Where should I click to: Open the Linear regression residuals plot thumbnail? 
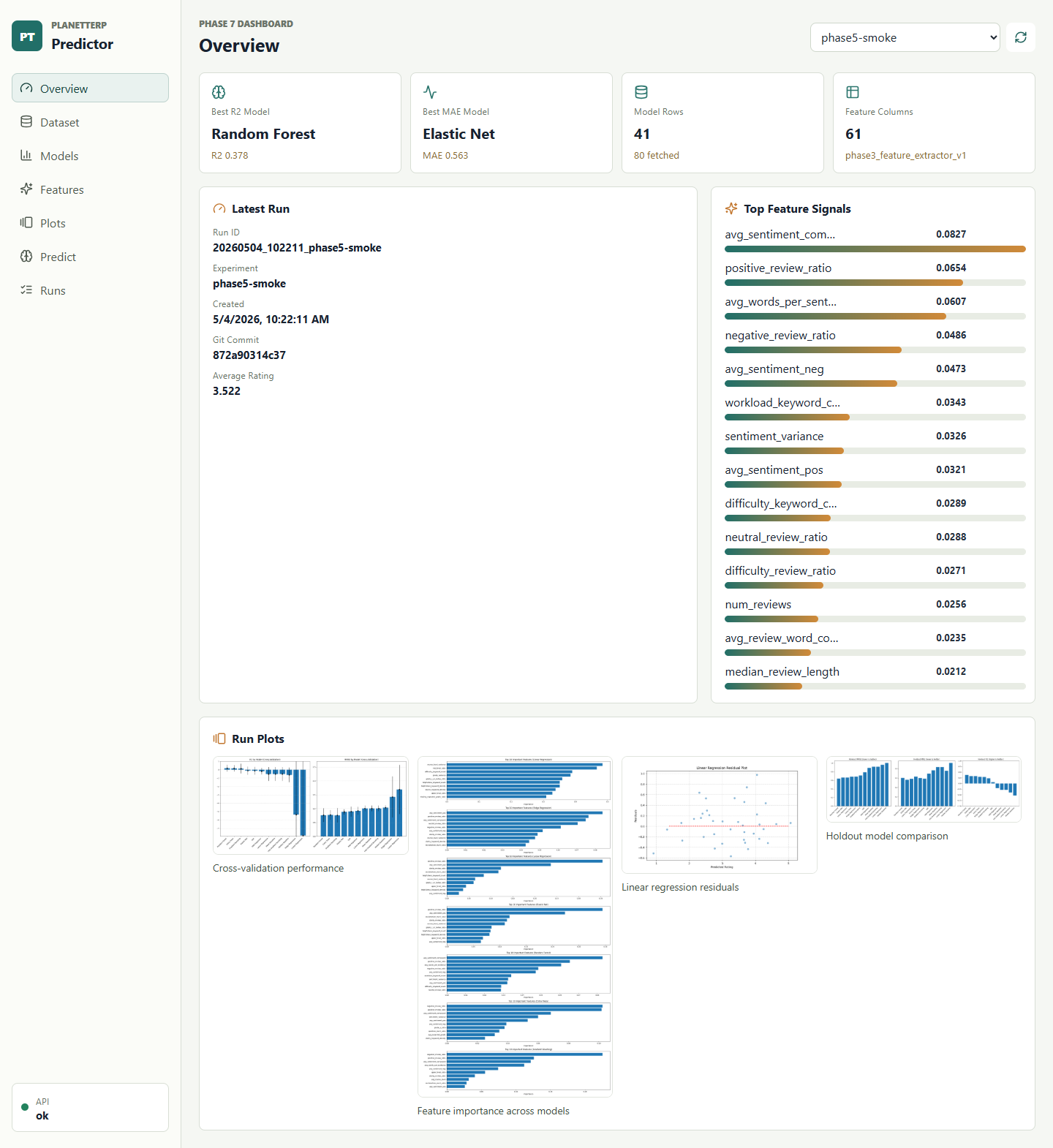point(719,815)
